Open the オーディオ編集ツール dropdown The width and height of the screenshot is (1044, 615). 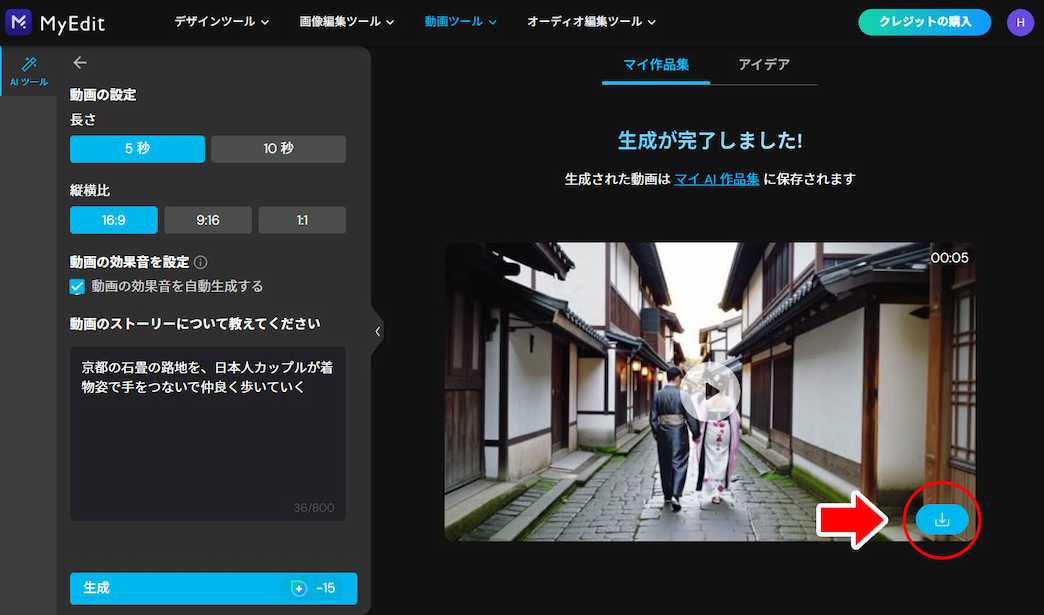(x=588, y=21)
